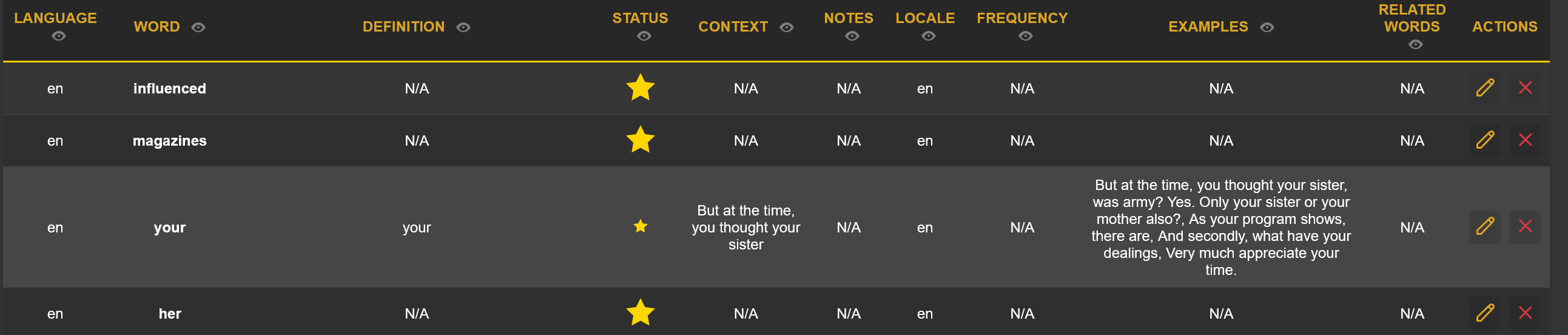Hide the Related Words column
Screen dimensions: 1568x335
tap(1415, 45)
